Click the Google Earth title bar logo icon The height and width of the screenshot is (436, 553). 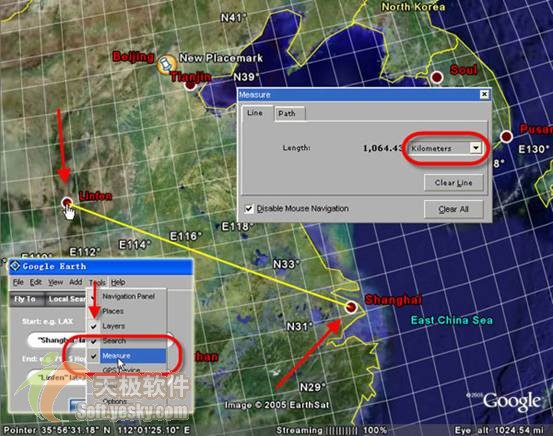16,266
